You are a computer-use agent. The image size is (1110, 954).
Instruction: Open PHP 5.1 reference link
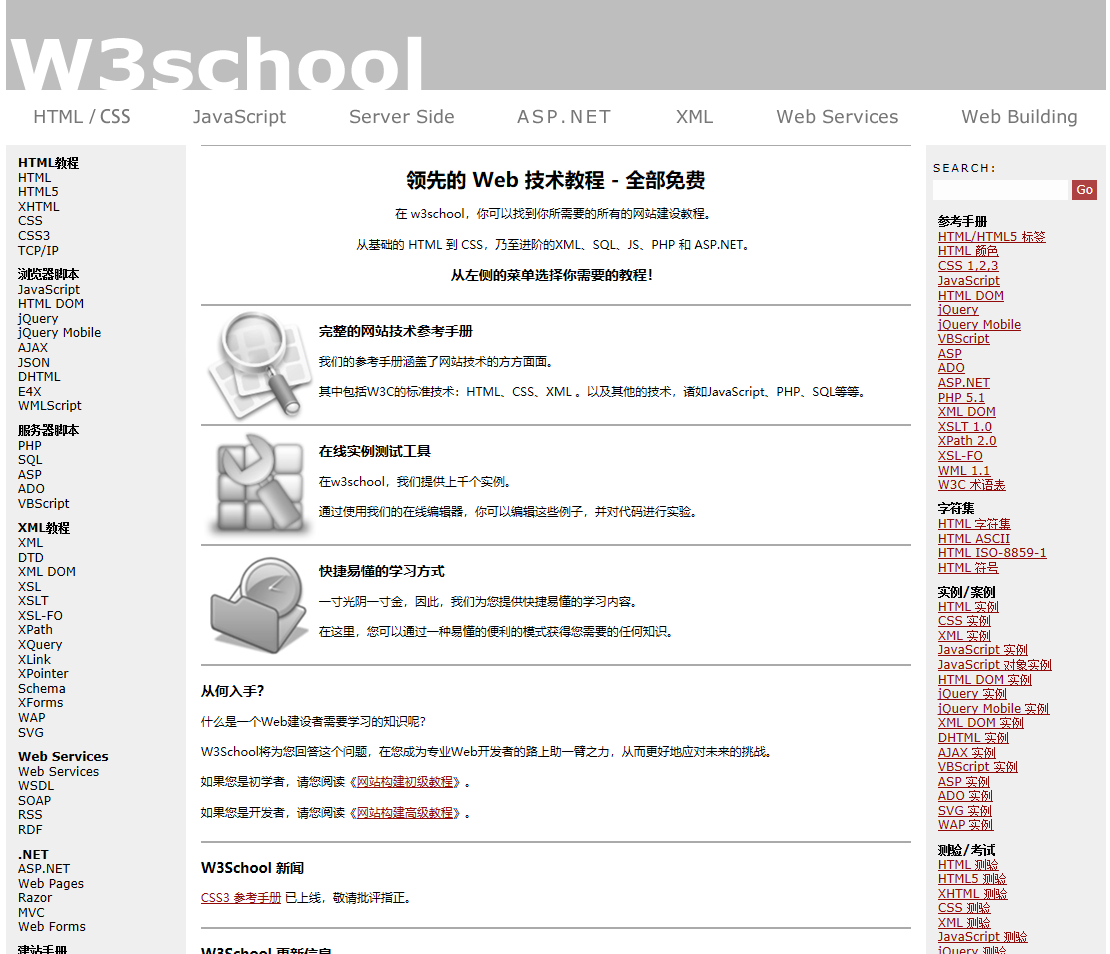(x=961, y=398)
